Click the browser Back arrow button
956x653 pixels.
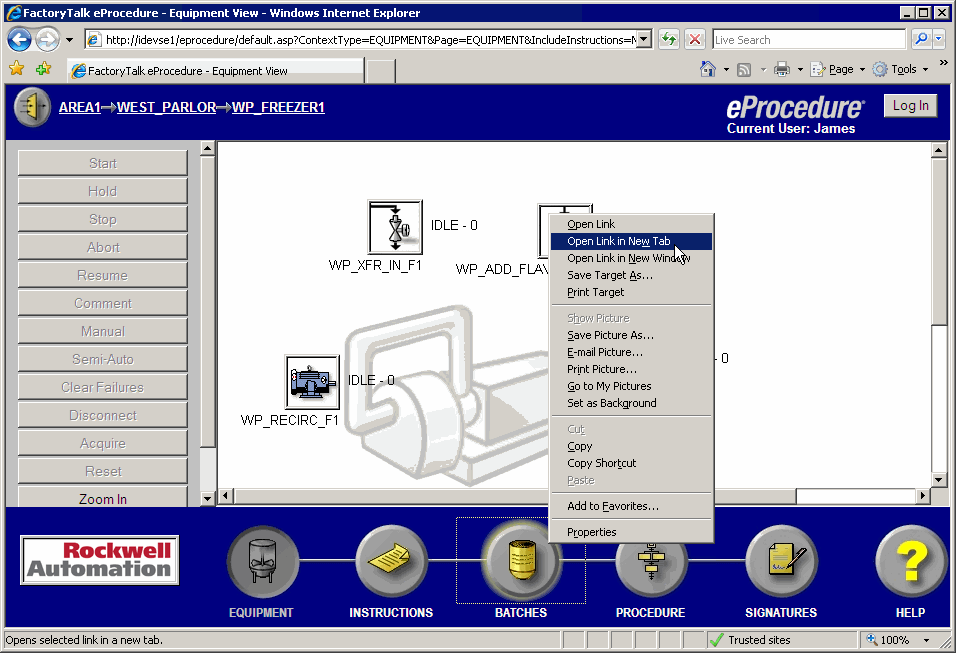pyautogui.click(x=19, y=40)
